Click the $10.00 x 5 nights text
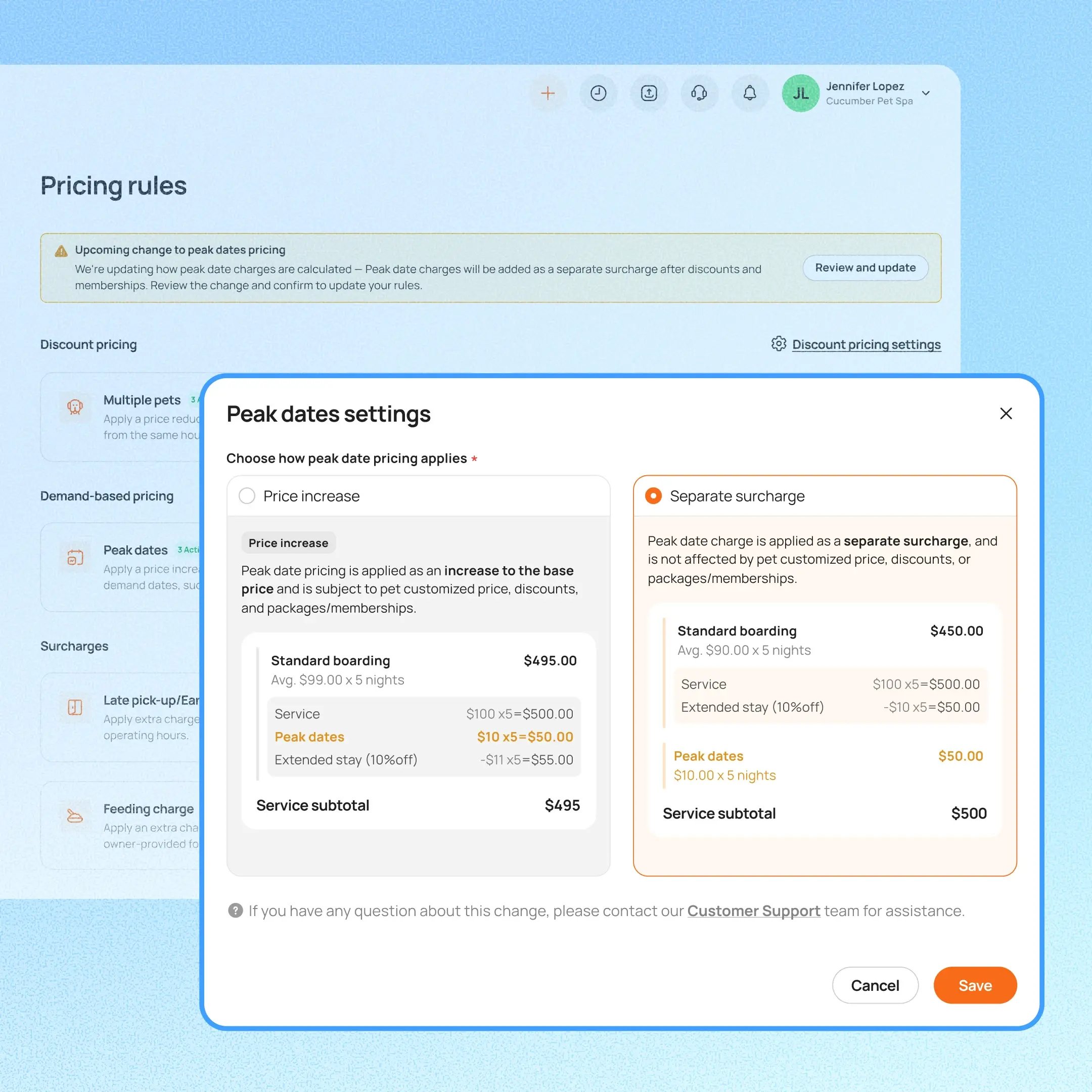The width and height of the screenshot is (1092, 1092). pos(724,775)
